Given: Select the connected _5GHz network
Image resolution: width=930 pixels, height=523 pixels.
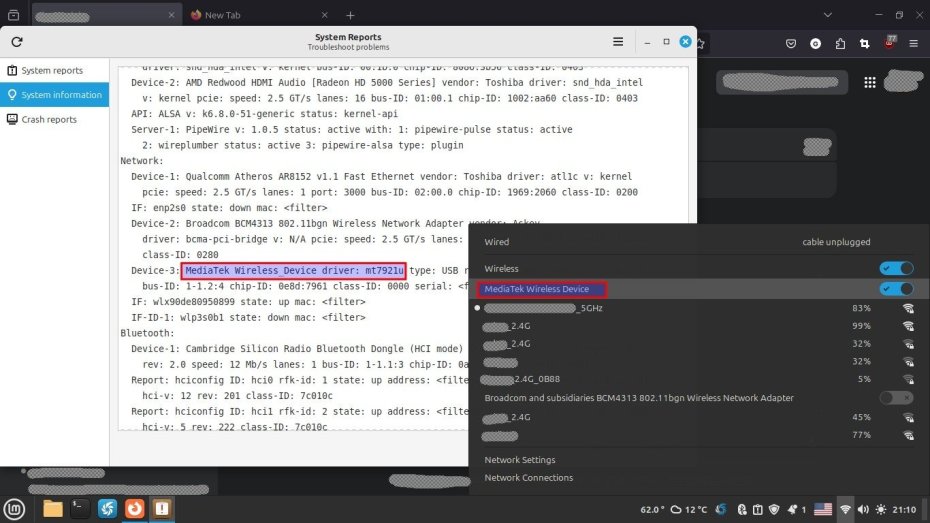Looking at the screenshot, I should click(x=699, y=308).
